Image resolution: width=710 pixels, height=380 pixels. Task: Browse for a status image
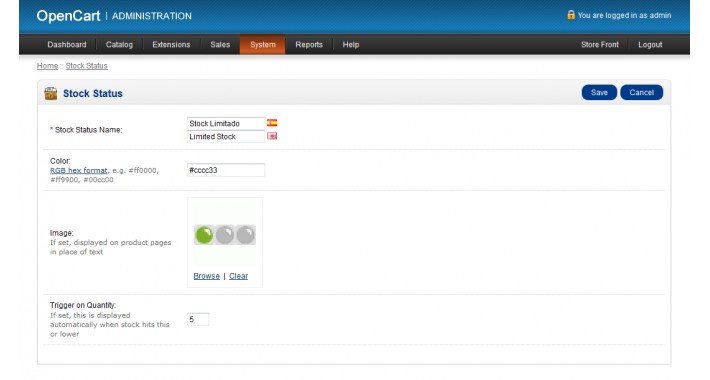click(206, 276)
